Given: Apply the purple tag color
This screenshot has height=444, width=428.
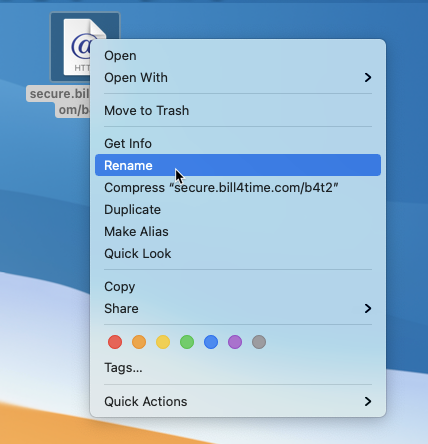Looking at the screenshot, I should click(235, 342).
